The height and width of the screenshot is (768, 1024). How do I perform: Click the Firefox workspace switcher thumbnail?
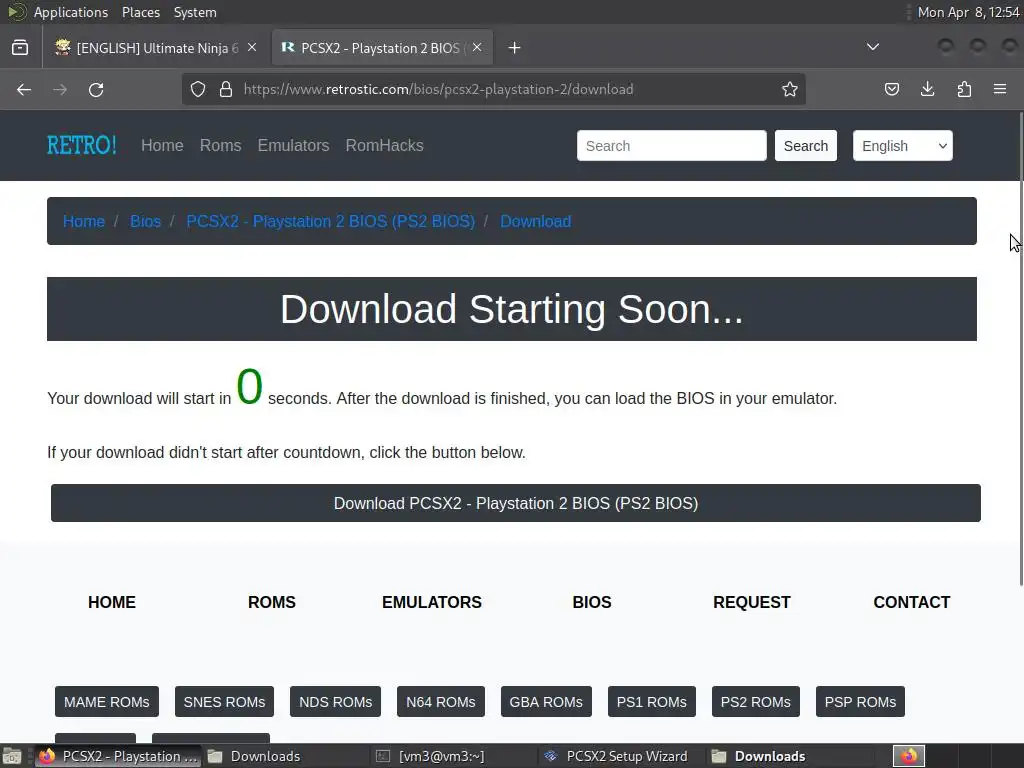[x=909, y=756]
